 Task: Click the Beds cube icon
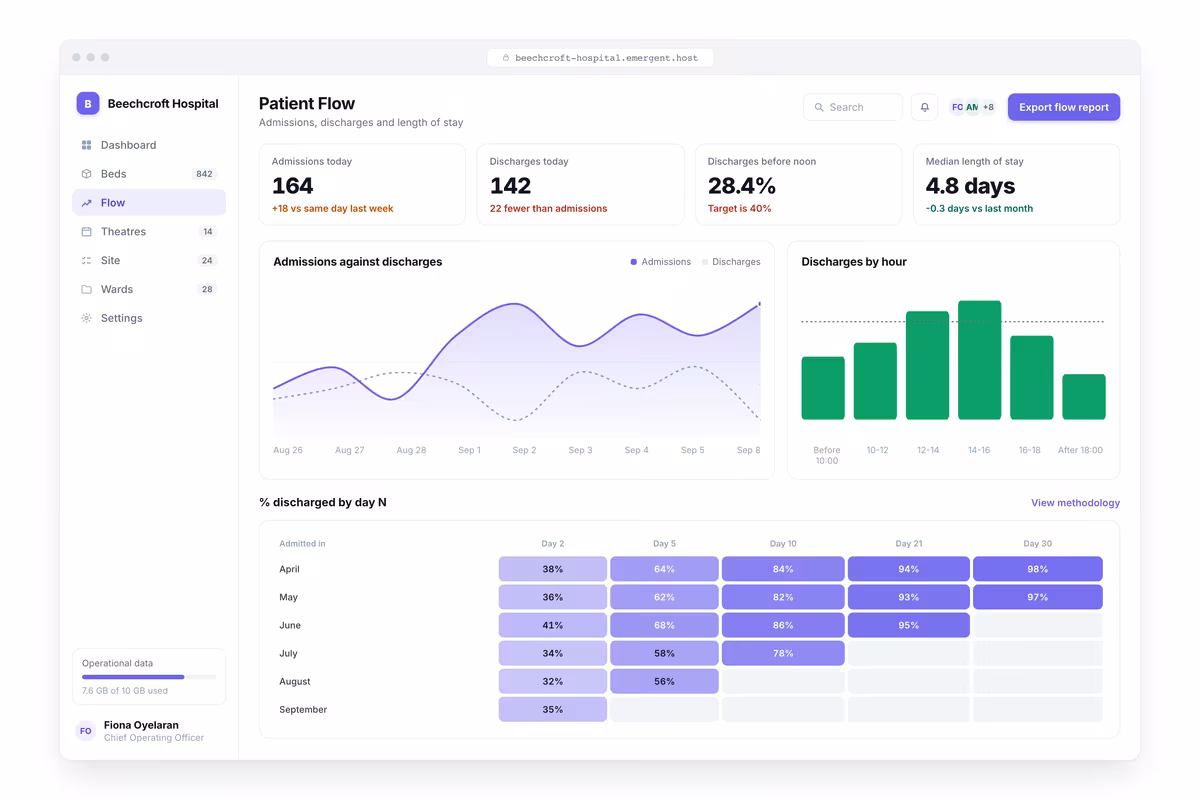86,174
